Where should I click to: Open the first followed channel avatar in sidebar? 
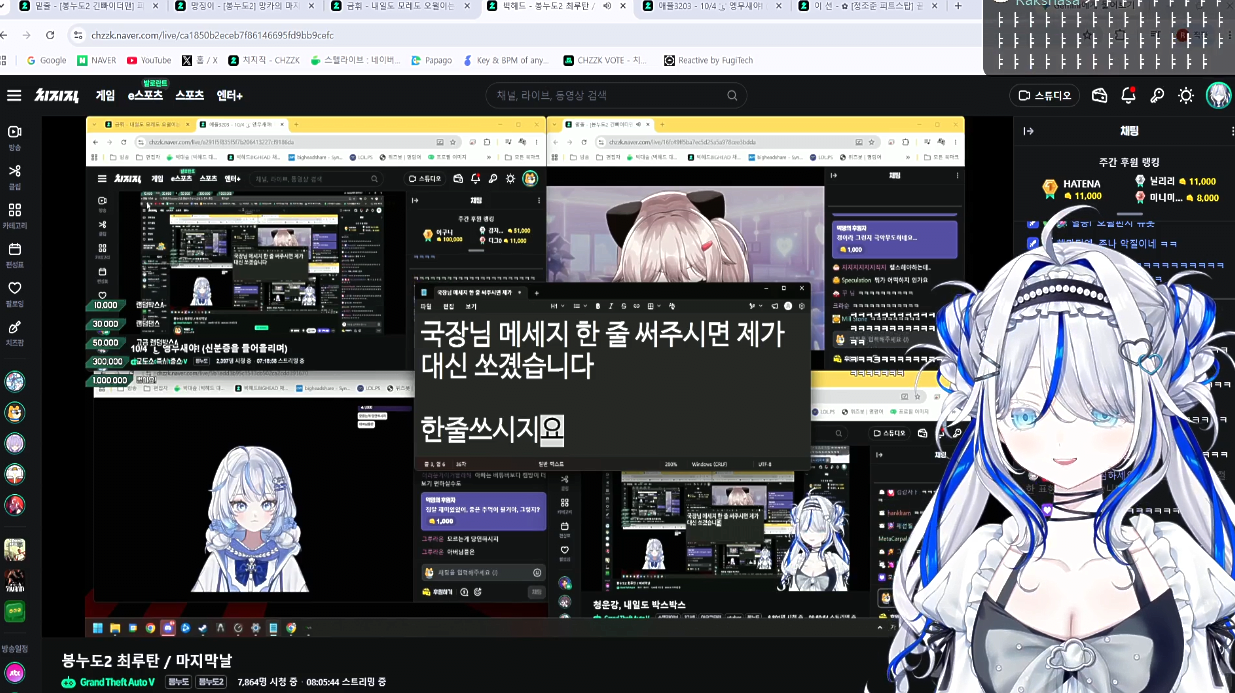(x=14, y=381)
